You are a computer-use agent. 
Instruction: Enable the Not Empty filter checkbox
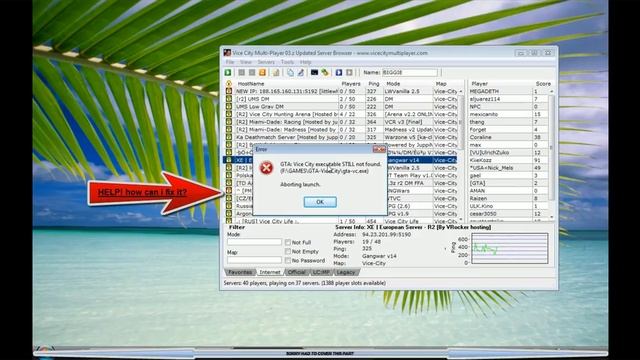click(x=288, y=251)
